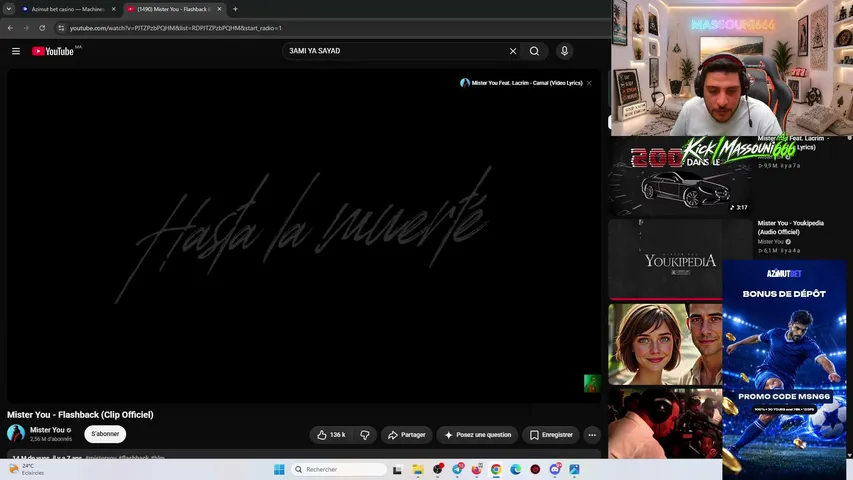The image size is (853, 480).
Task: Close the Azimut bet casino tab
Action: point(113,9)
